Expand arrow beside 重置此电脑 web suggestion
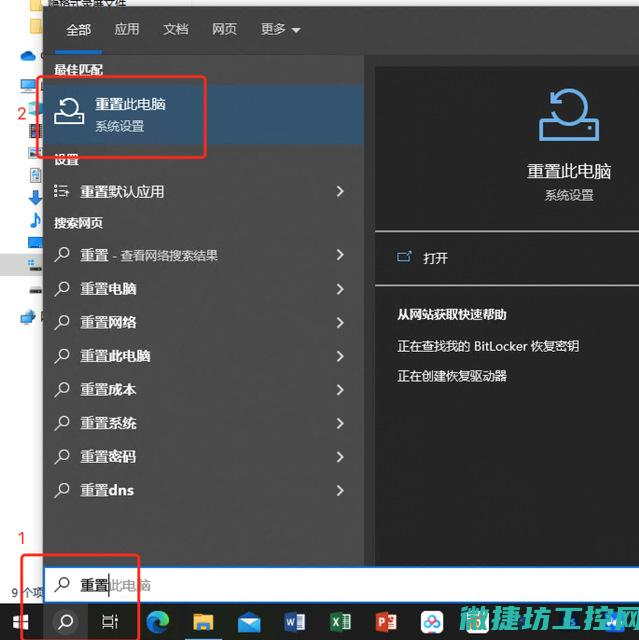The image size is (639, 640). coord(340,356)
